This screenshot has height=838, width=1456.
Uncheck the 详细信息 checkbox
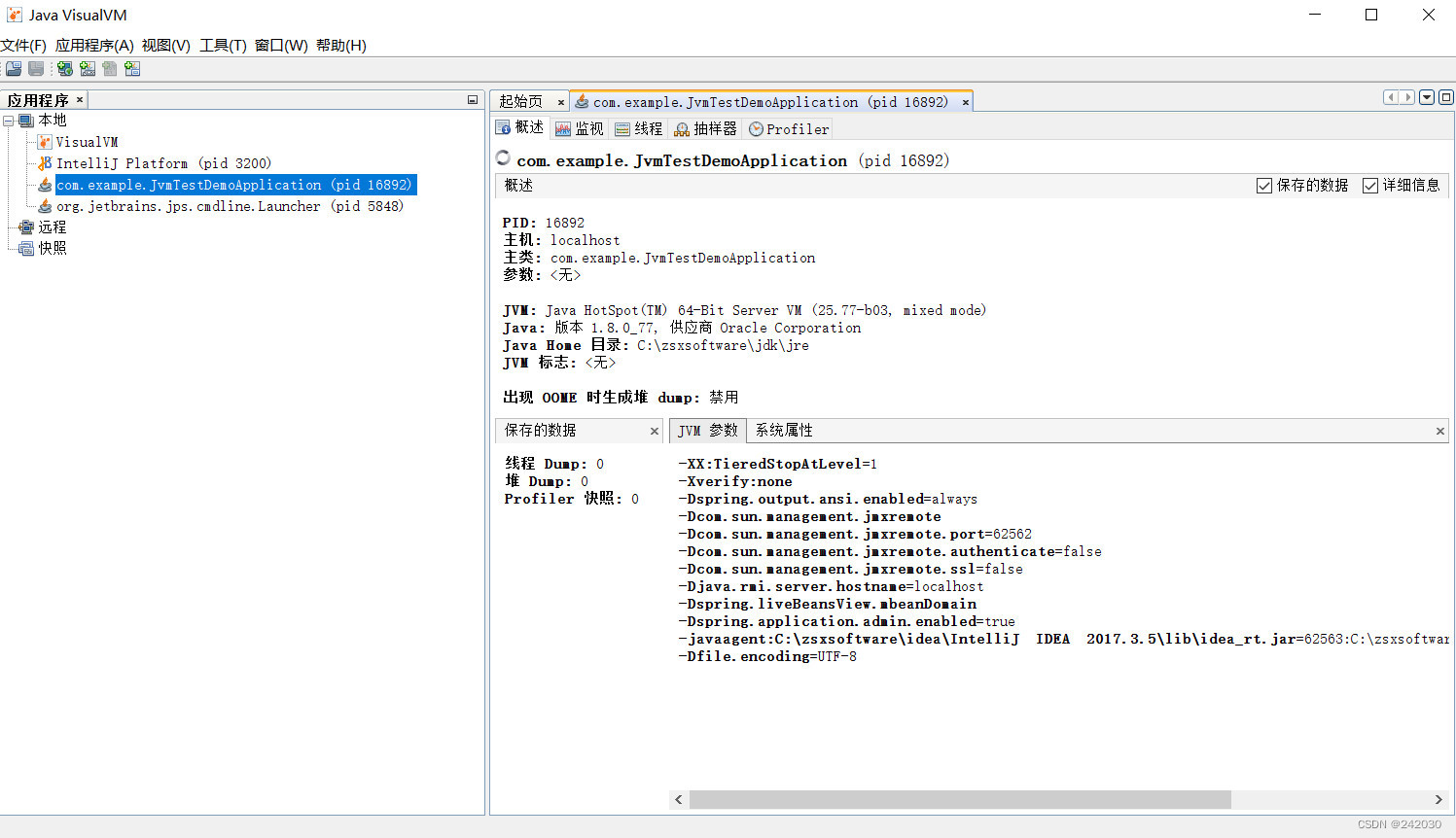click(x=1370, y=186)
